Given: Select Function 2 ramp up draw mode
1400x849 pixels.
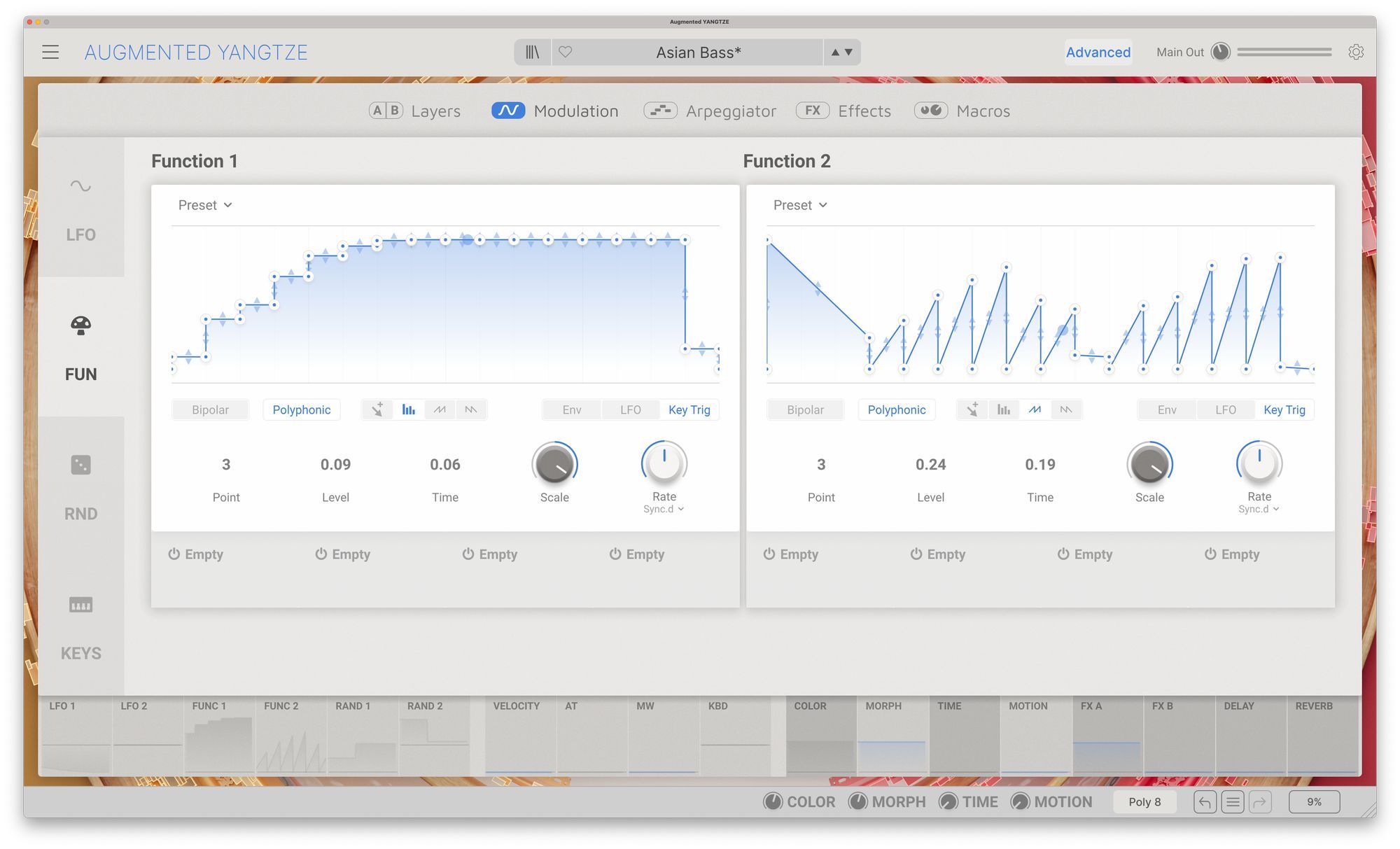Looking at the screenshot, I should pyautogui.click(x=1035, y=409).
